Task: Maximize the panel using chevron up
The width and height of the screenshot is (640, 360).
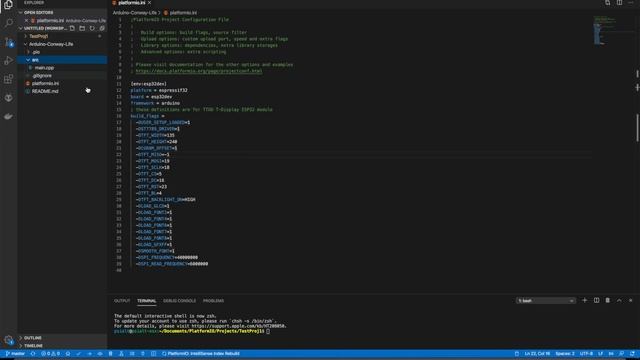Action: pos(619,300)
